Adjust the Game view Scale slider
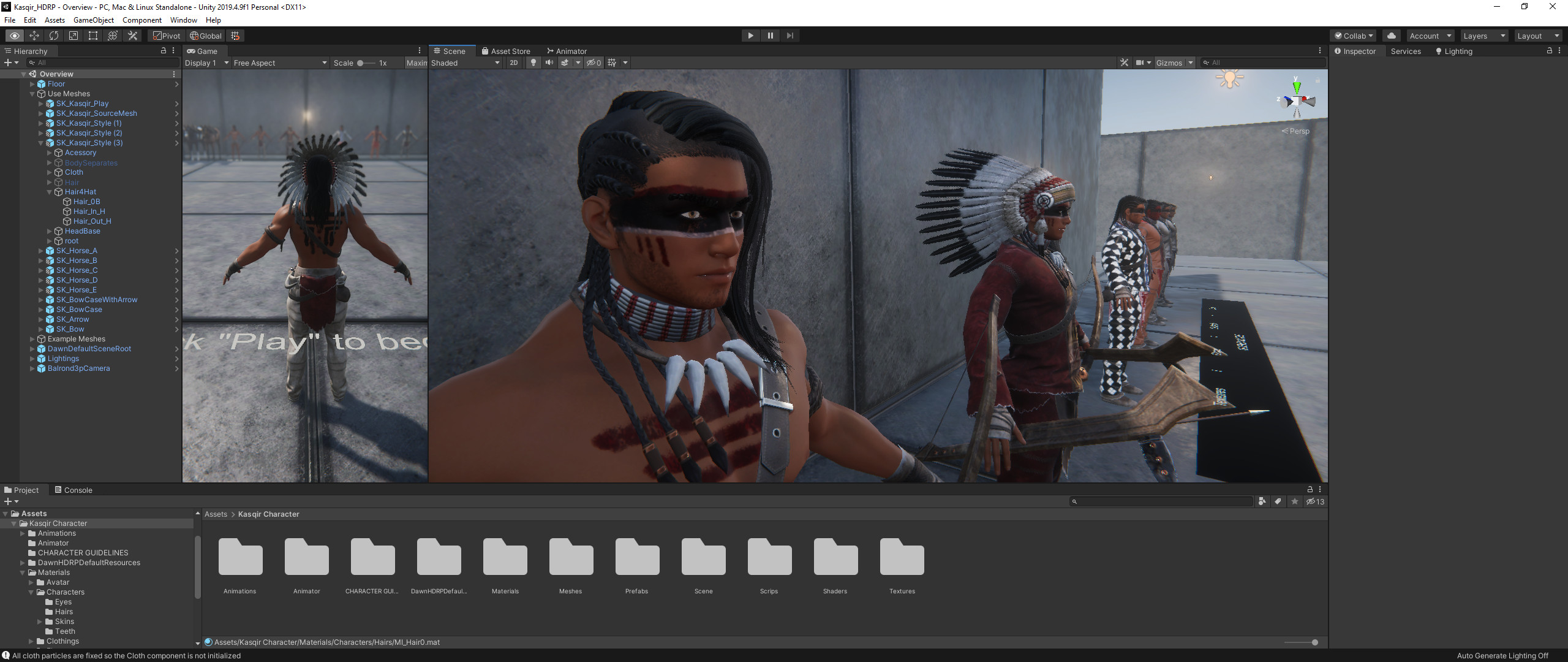 click(366, 63)
